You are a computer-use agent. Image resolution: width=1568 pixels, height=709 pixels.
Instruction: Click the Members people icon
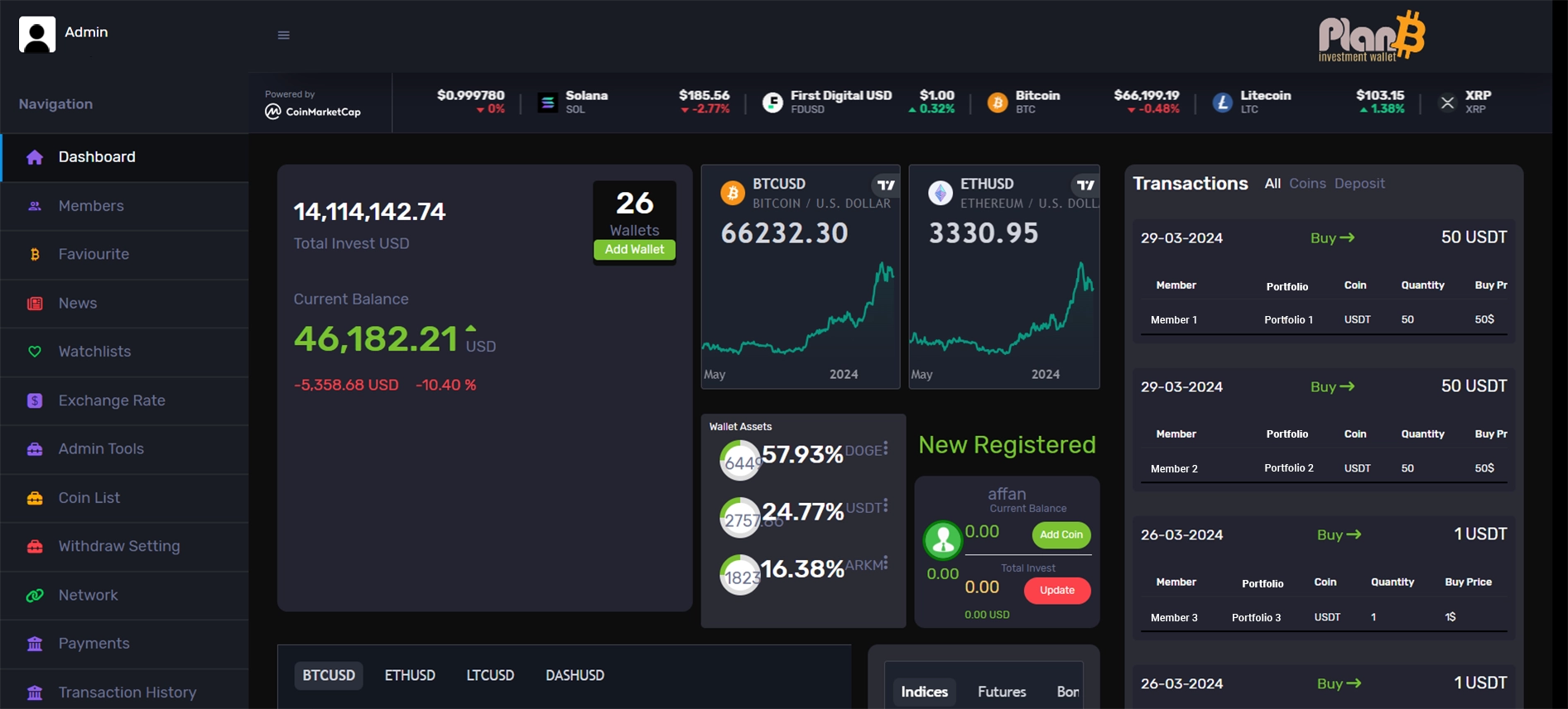coord(35,206)
